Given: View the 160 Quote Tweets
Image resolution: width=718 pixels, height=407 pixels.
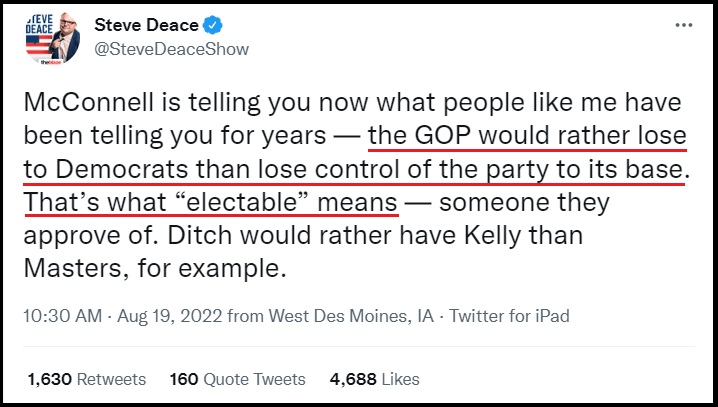Looking at the screenshot, I should coord(237,379).
